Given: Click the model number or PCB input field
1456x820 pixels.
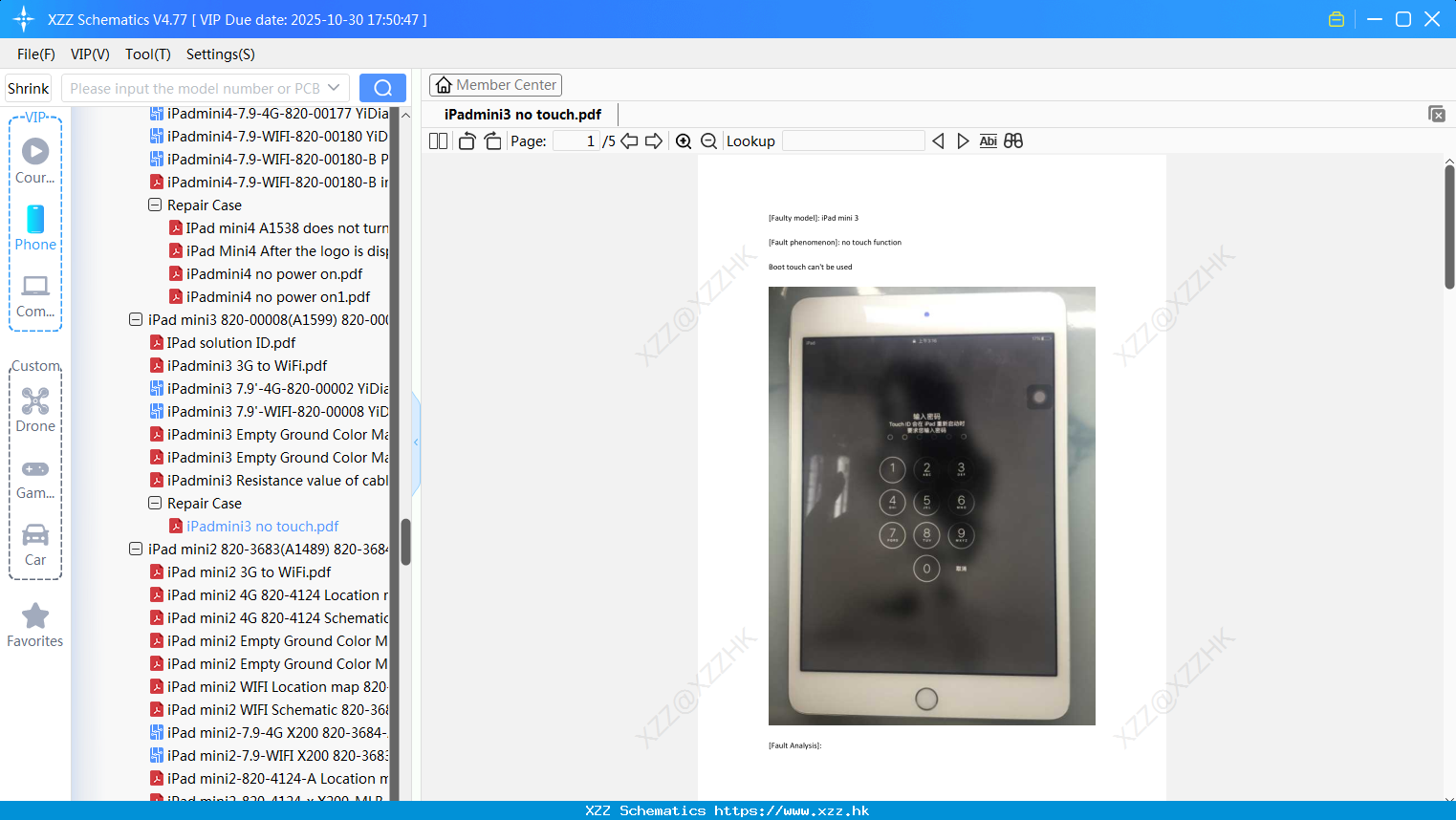Looking at the screenshot, I should coord(194,88).
